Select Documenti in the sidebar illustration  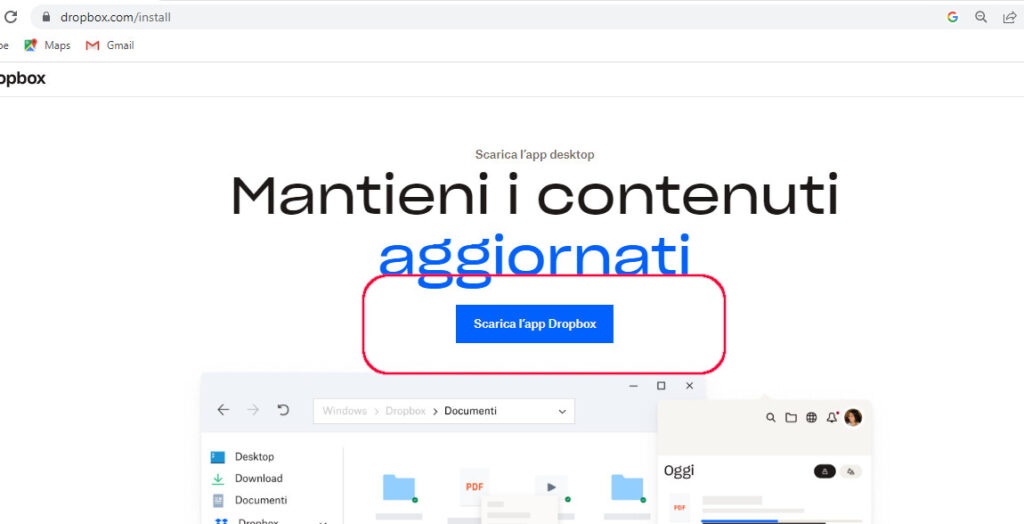point(249,500)
